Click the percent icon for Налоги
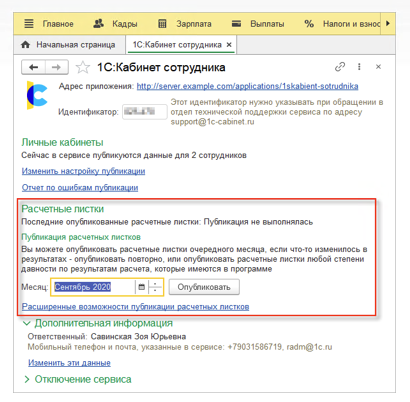This screenshot has height=402, width=410. pyautogui.click(x=309, y=24)
